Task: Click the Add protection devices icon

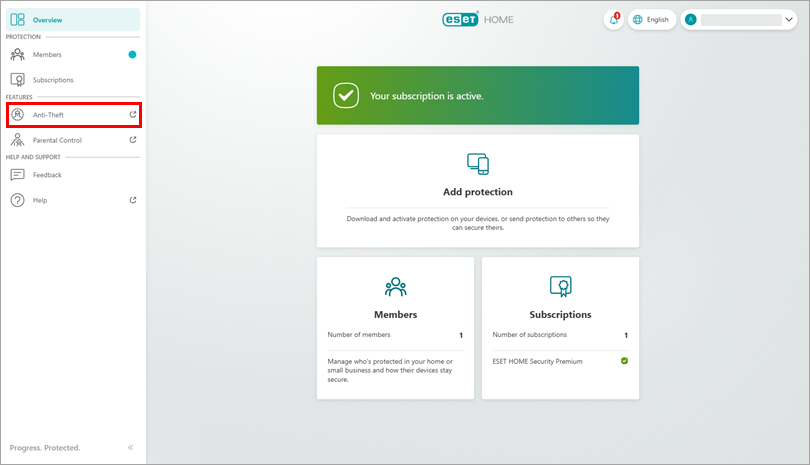Action: [477, 164]
